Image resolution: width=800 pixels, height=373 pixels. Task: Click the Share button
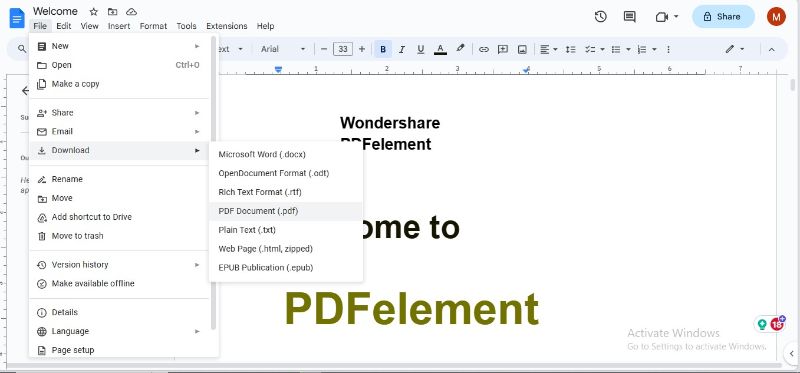click(723, 16)
